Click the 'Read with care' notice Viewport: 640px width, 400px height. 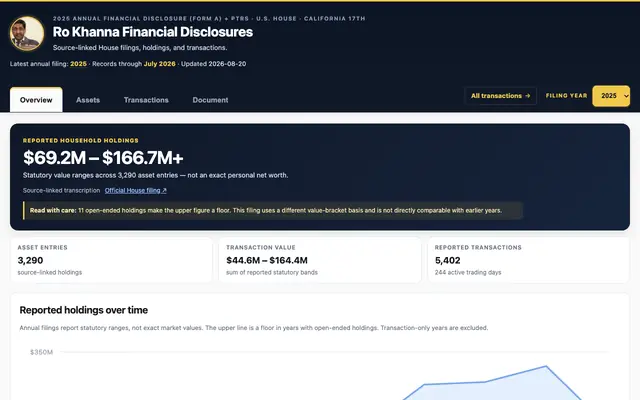click(273, 211)
